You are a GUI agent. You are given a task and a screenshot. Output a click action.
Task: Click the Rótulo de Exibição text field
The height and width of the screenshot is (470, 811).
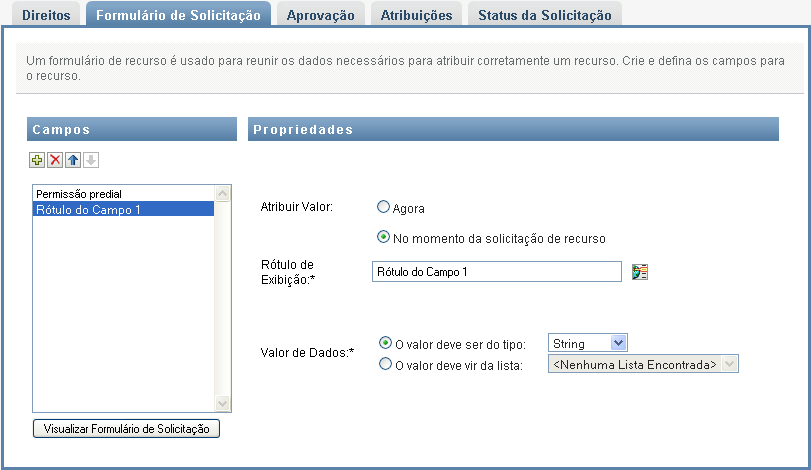point(496,272)
